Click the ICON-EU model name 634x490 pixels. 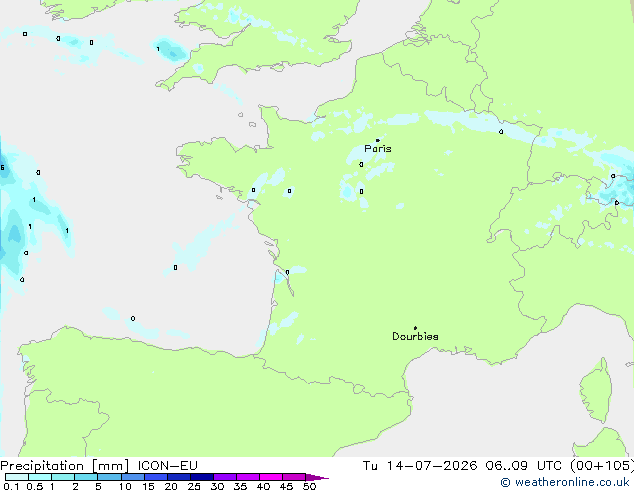[x=167, y=466]
